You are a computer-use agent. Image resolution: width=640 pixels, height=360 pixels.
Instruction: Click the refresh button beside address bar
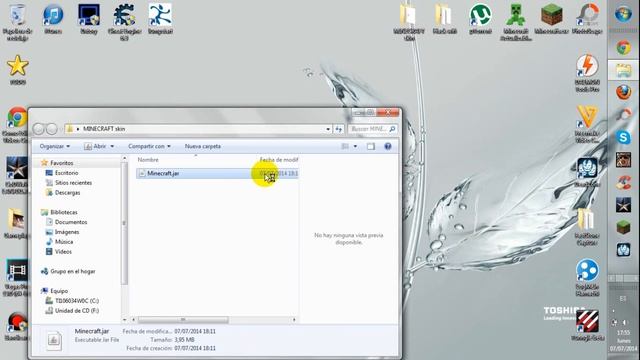339,129
